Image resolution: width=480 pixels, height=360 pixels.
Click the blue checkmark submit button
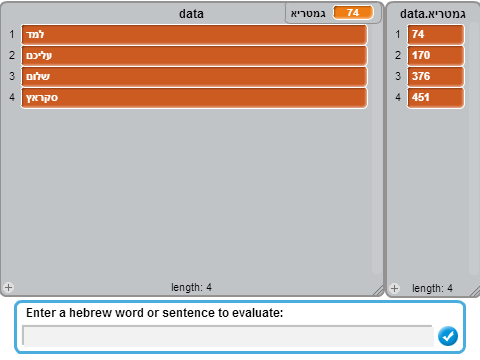click(448, 336)
